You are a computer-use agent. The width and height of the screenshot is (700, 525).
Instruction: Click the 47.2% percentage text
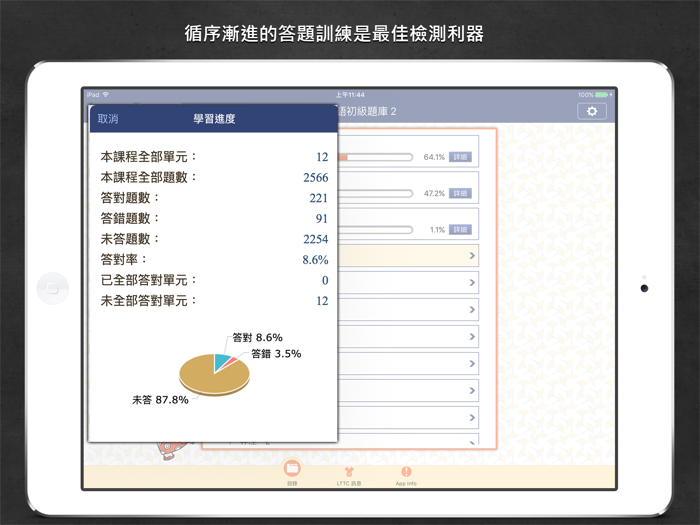434,193
